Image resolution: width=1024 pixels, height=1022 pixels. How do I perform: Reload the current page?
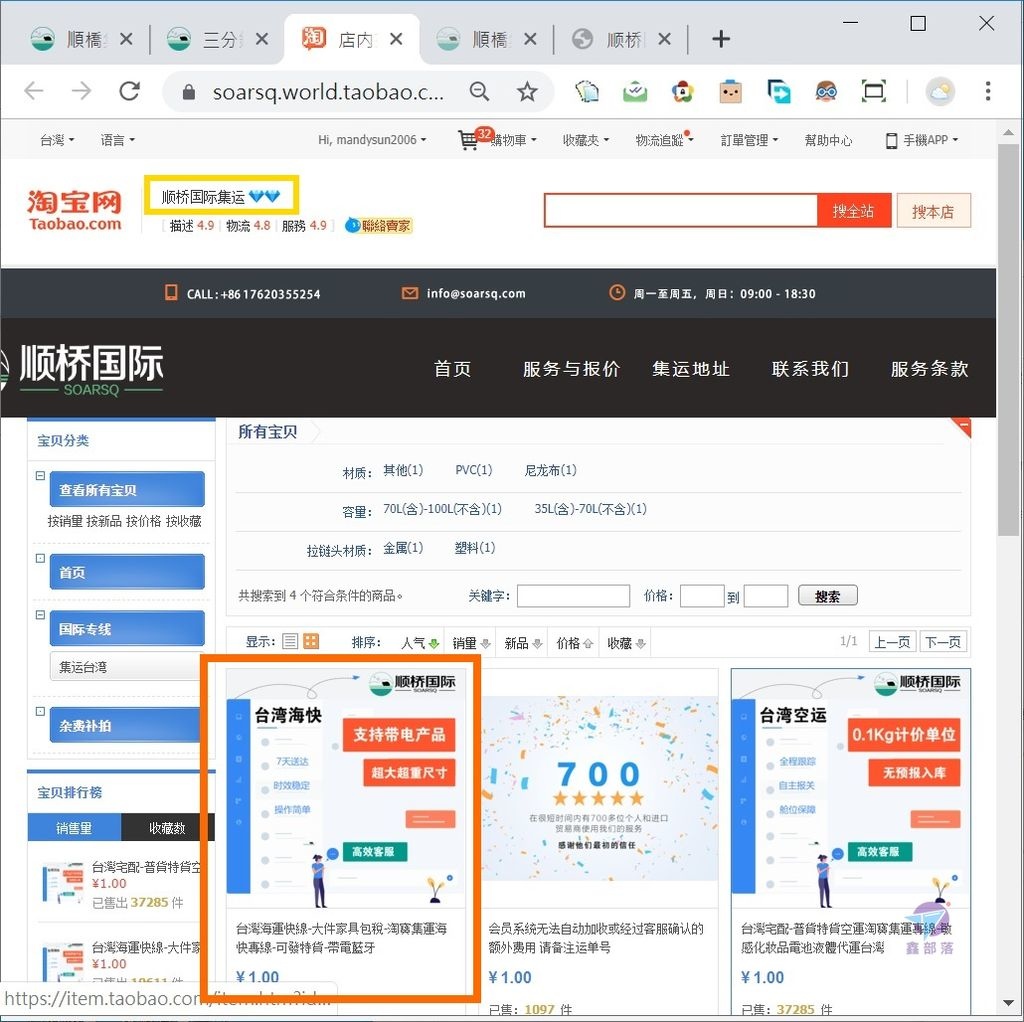129,91
